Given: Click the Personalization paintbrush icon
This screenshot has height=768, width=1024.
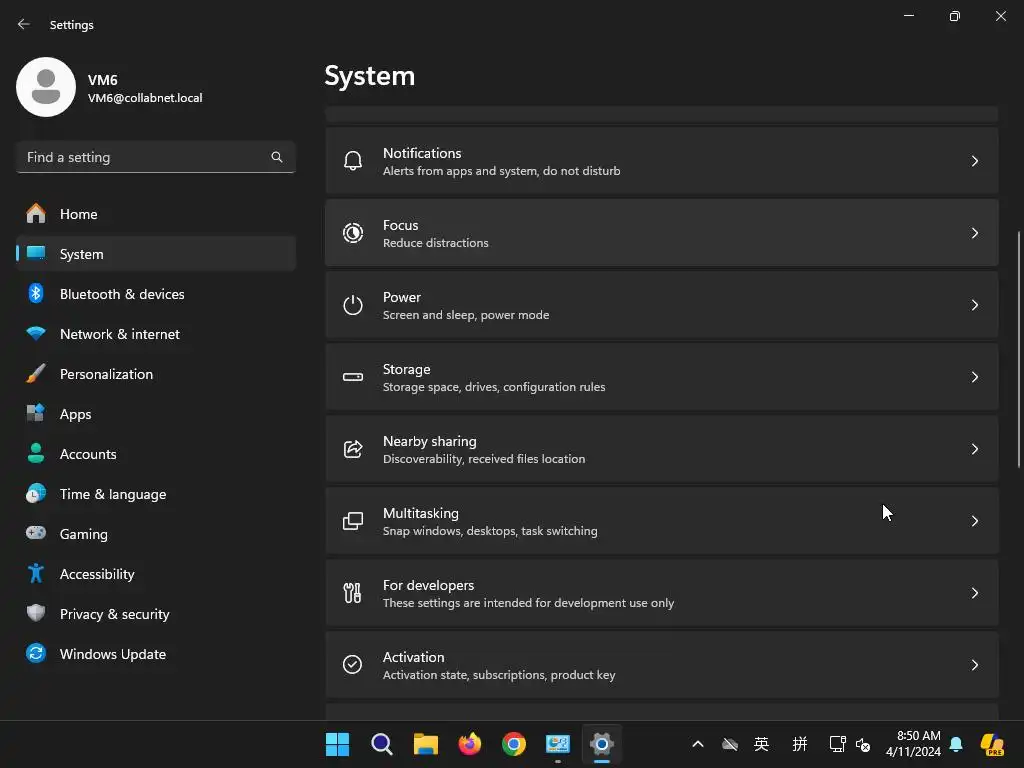Looking at the screenshot, I should (x=36, y=374).
